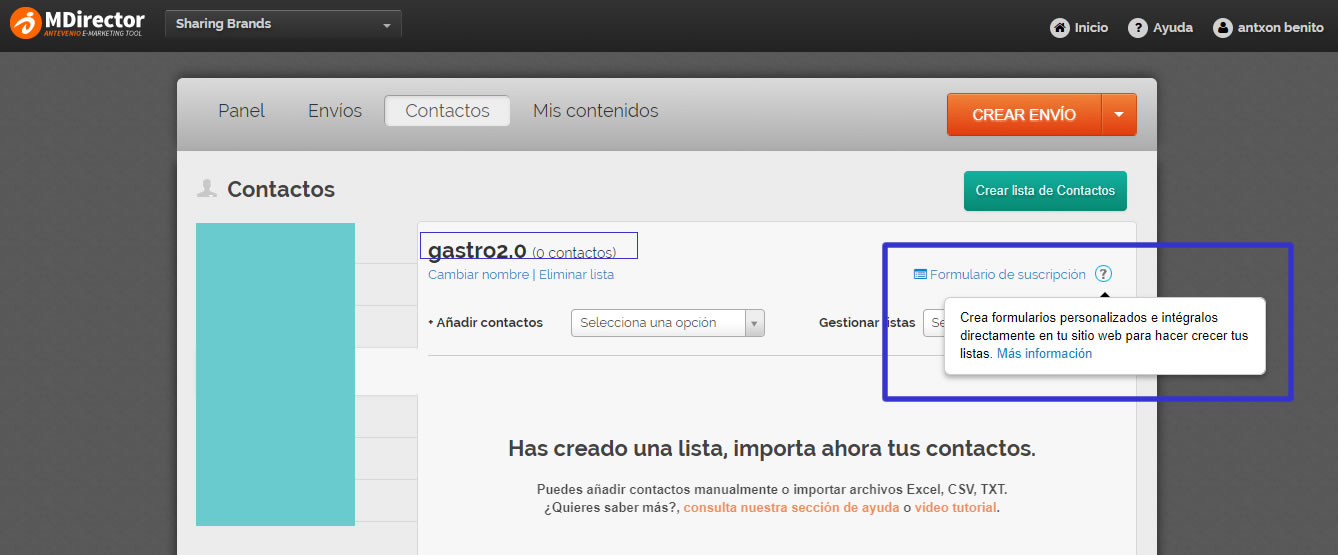Open the Gestionar listas dropdown
Viewport: 1338px width, 555px height.
pos(934,323)
